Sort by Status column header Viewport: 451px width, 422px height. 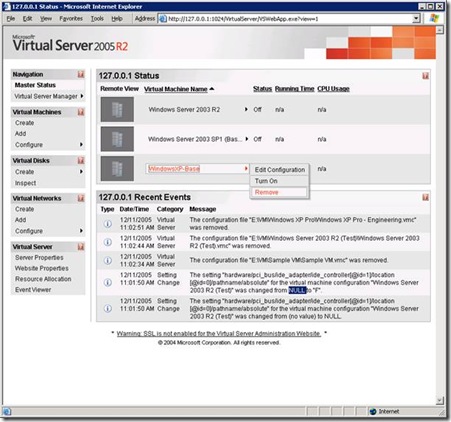tap(262, 89)
